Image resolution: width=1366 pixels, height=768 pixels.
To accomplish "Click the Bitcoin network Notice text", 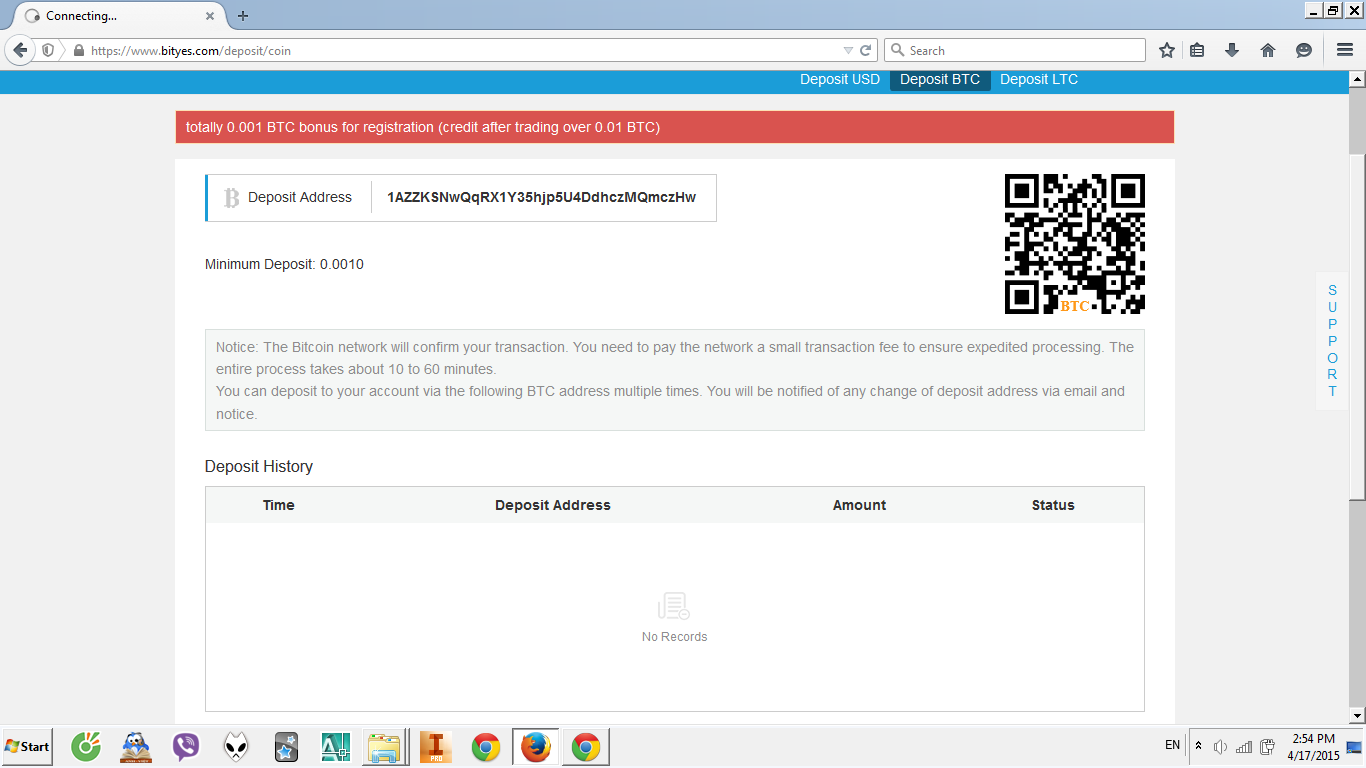I will [675, 380].
